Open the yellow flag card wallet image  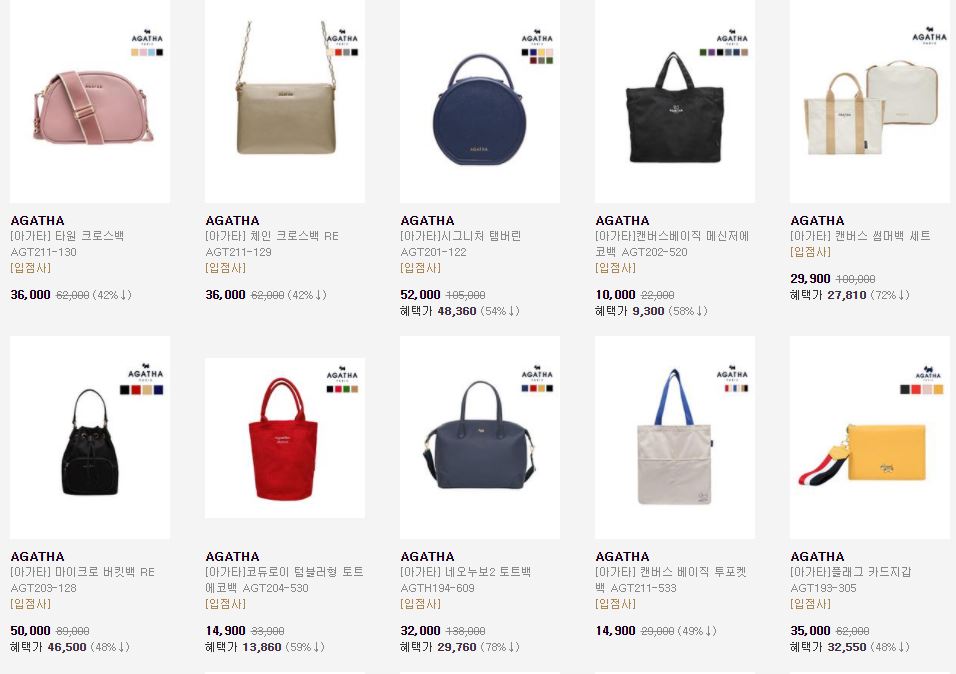[869, 437]
